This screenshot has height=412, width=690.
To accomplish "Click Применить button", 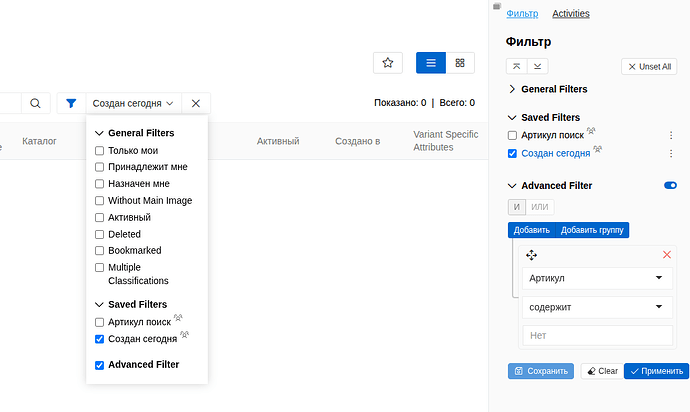I will pyautogui.click(x=657, y=371).
